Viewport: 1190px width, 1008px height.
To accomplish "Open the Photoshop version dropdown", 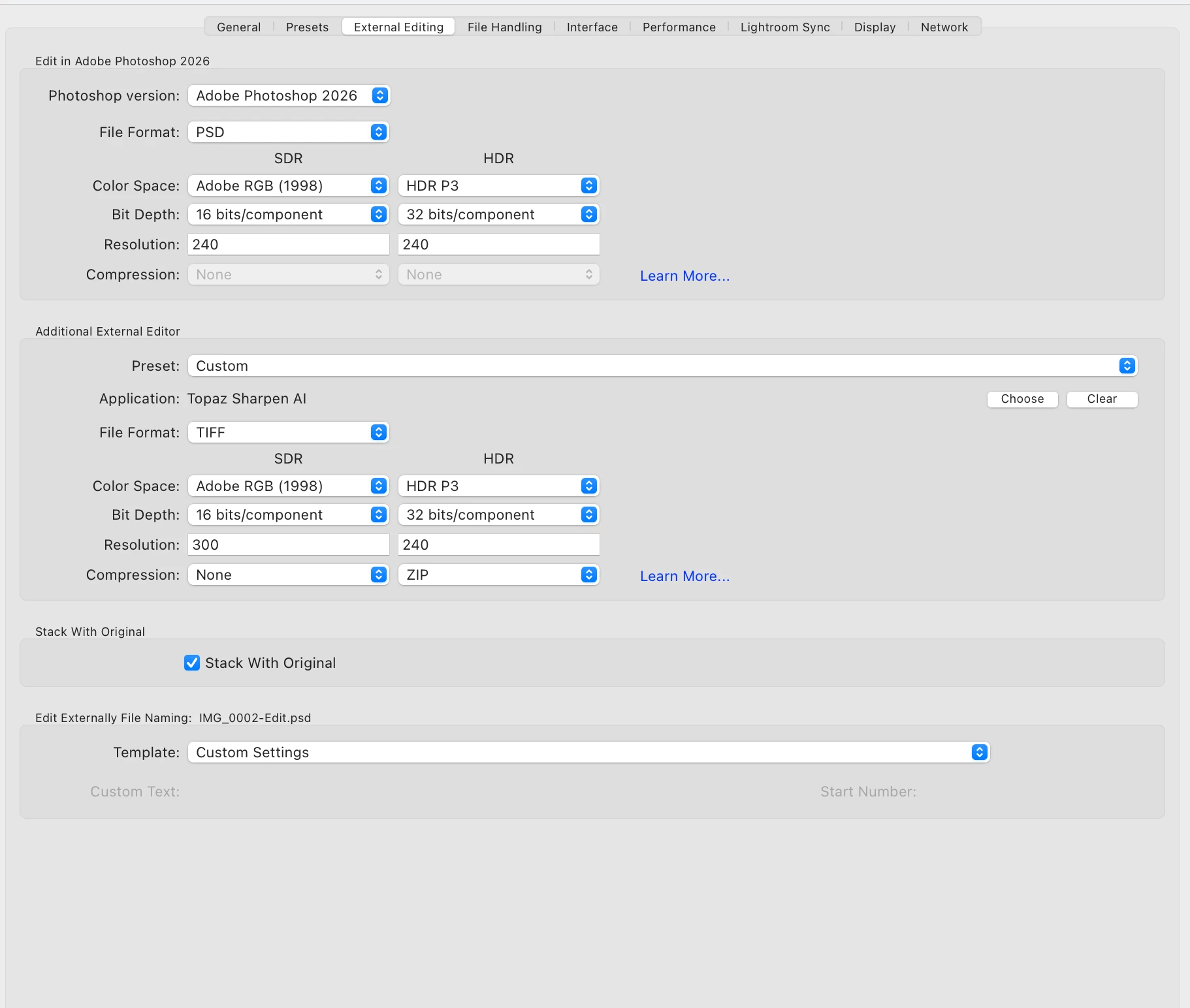I will 289,95.
